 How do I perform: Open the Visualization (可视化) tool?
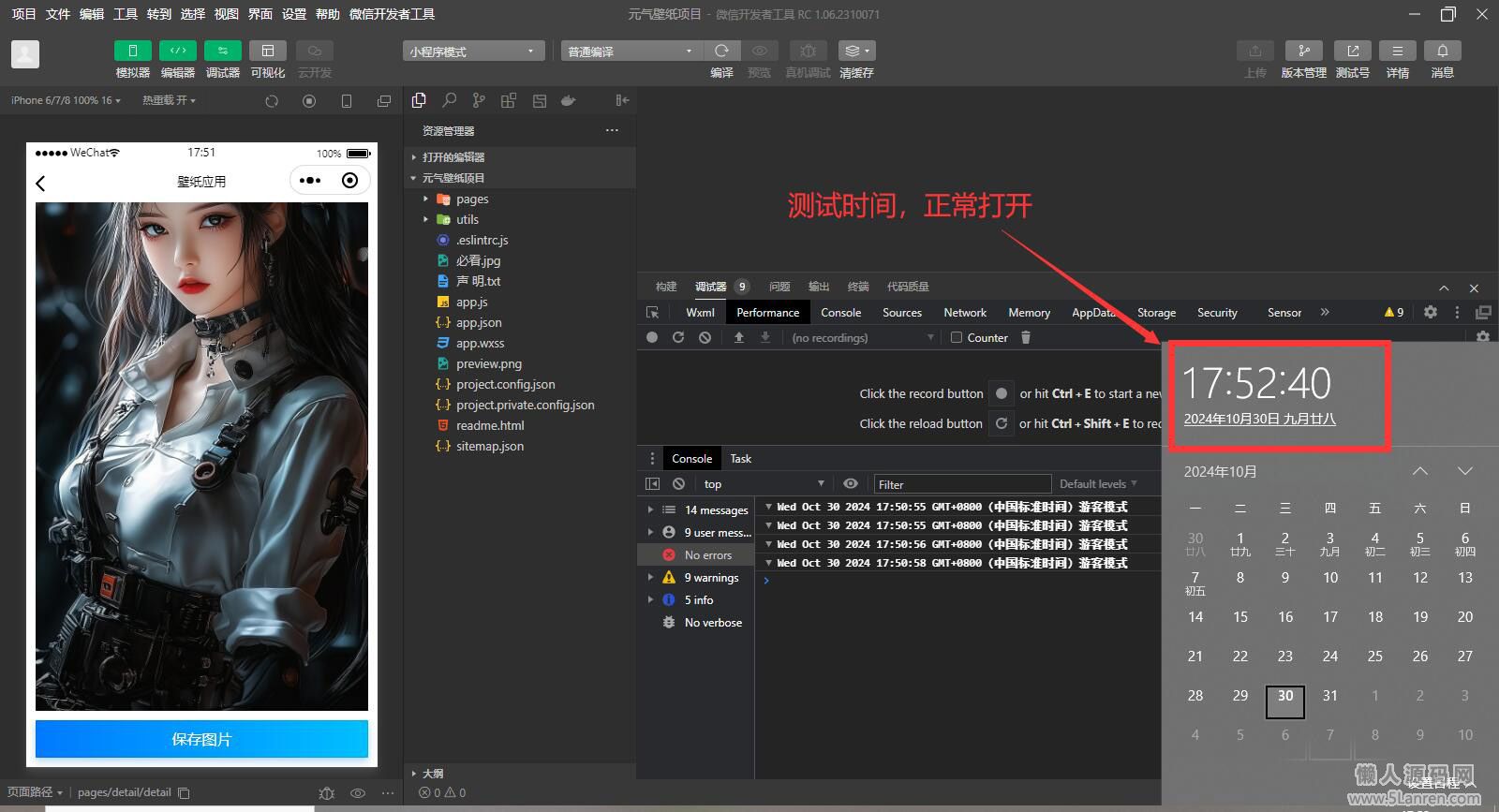click(x=267, y=52)
